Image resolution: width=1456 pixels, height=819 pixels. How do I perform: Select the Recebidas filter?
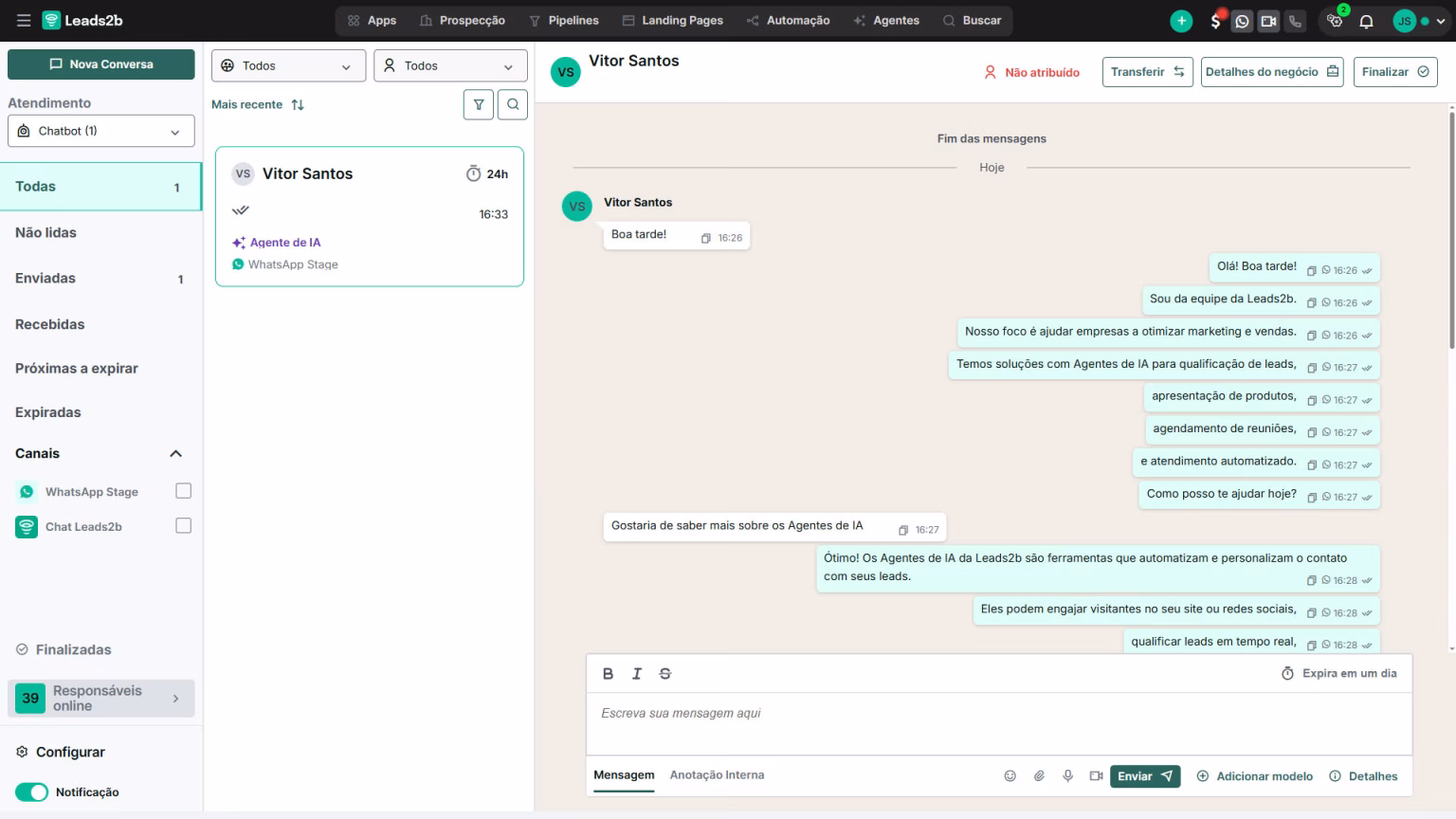point(100,324)
